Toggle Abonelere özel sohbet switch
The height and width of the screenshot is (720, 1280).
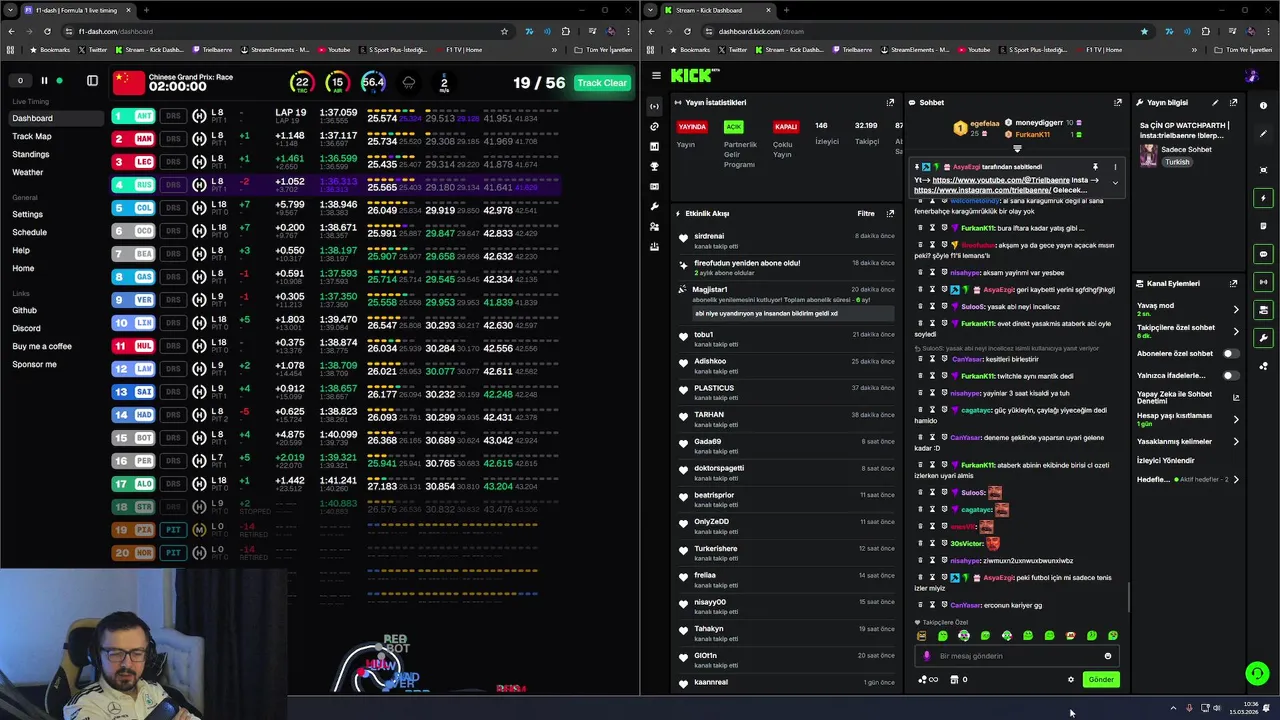[x=1230, y=354]
